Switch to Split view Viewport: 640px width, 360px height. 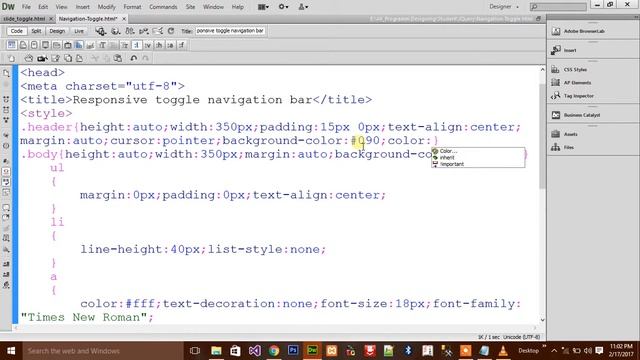36,31
